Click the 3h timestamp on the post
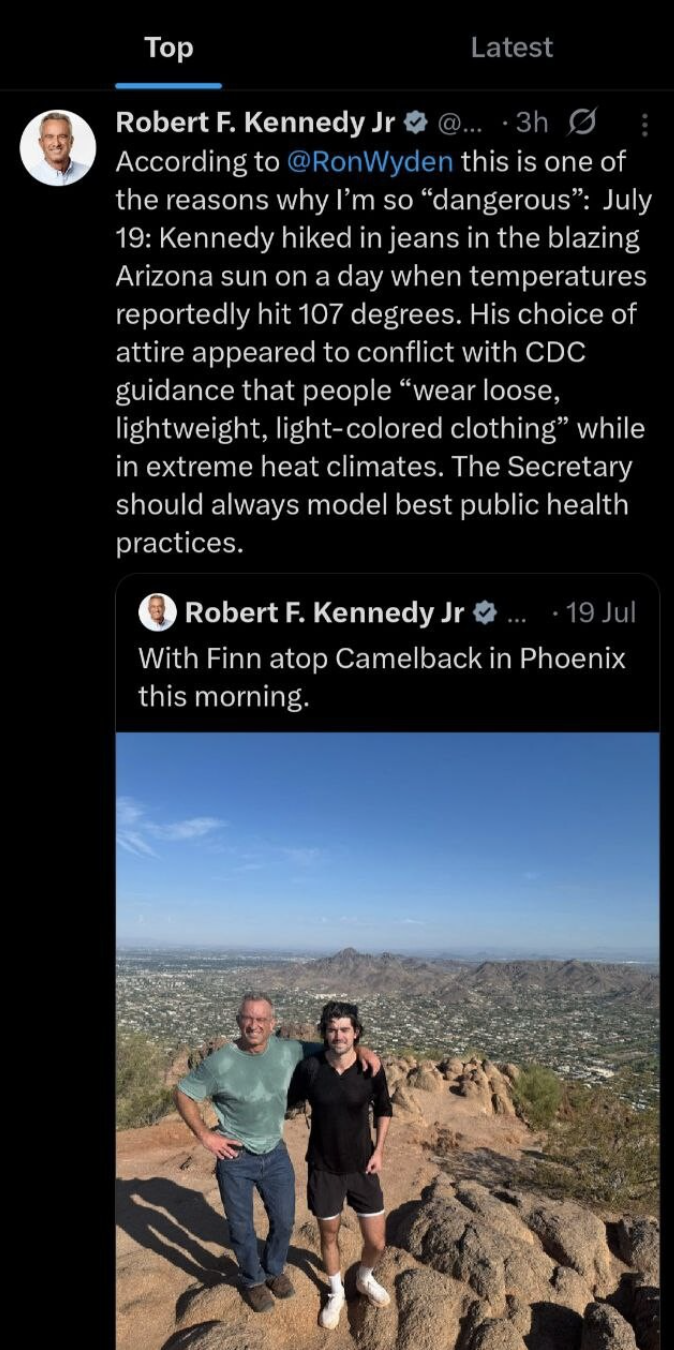This screenshot has width=674, height=1350. click(528, 123)
